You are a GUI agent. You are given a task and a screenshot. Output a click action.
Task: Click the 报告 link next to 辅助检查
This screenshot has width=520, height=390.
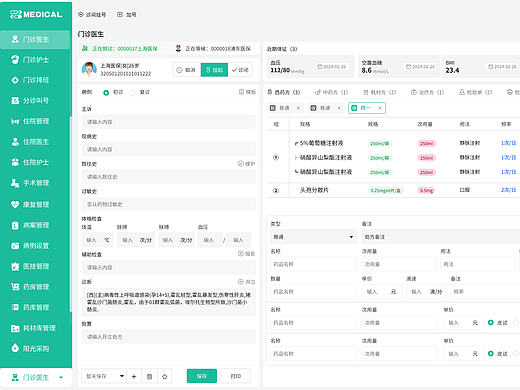(x=247, y=254)
